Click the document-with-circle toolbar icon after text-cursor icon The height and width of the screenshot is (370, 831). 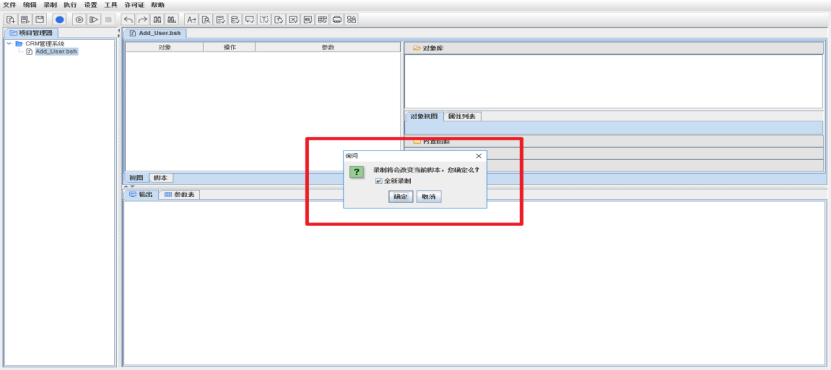pos(279,20)
